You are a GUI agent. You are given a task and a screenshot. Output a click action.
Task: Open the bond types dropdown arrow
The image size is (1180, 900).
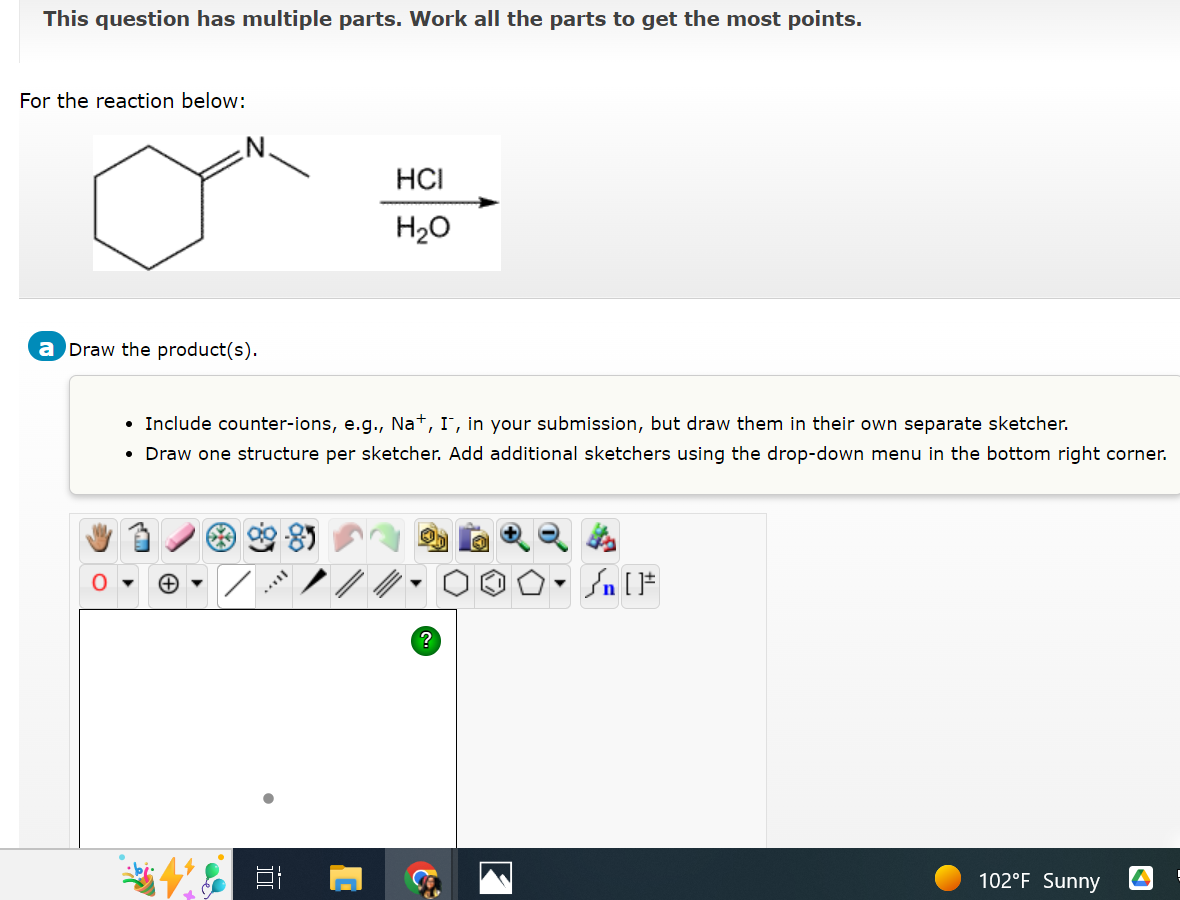415,584
